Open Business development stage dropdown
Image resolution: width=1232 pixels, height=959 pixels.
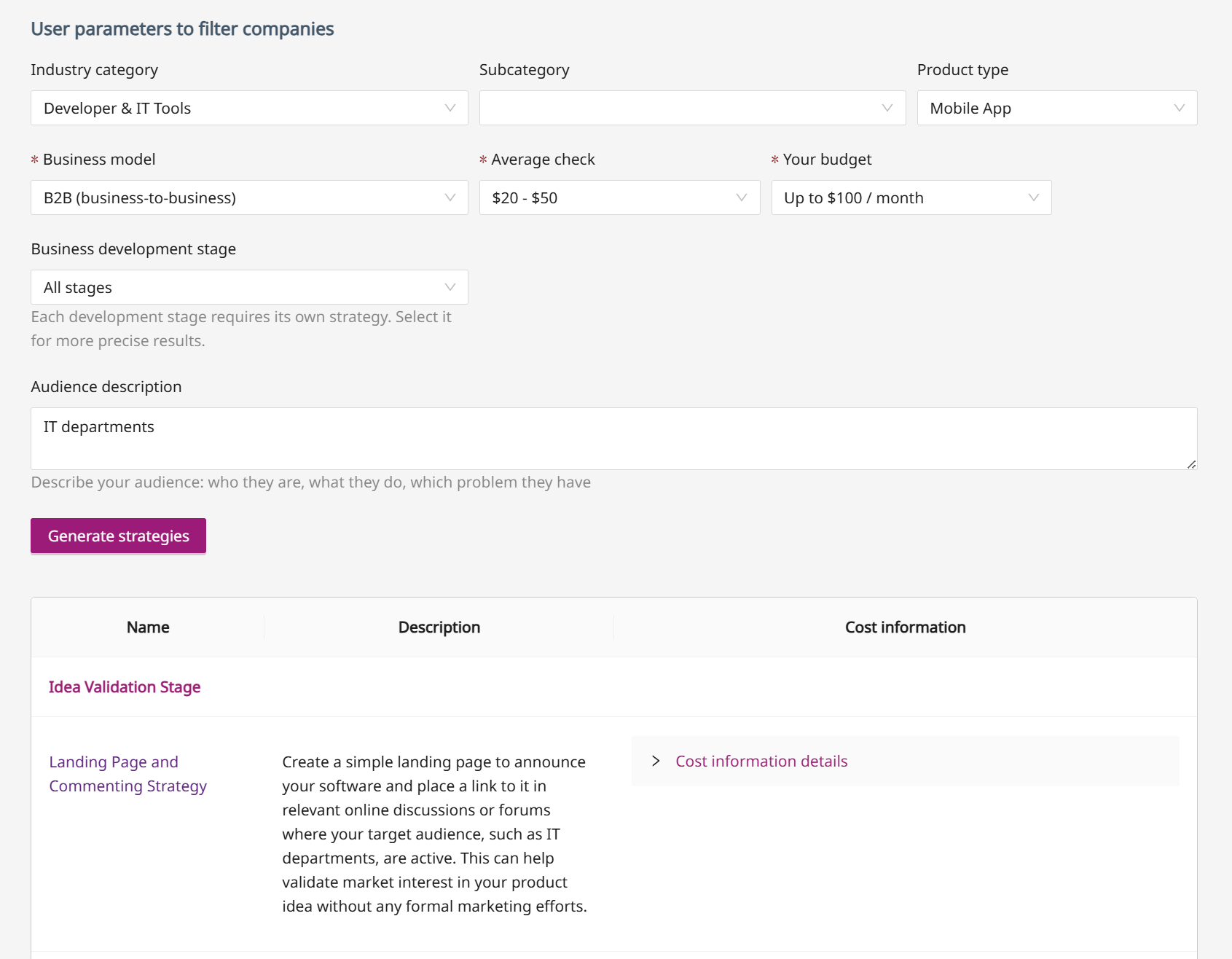[248, 287]
